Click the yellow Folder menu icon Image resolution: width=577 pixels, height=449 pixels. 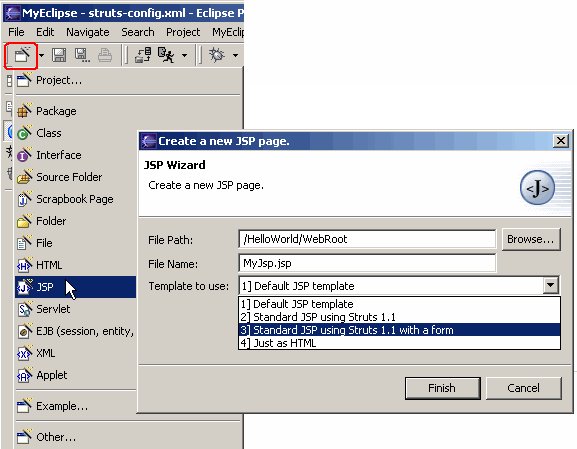coord(24,221)
